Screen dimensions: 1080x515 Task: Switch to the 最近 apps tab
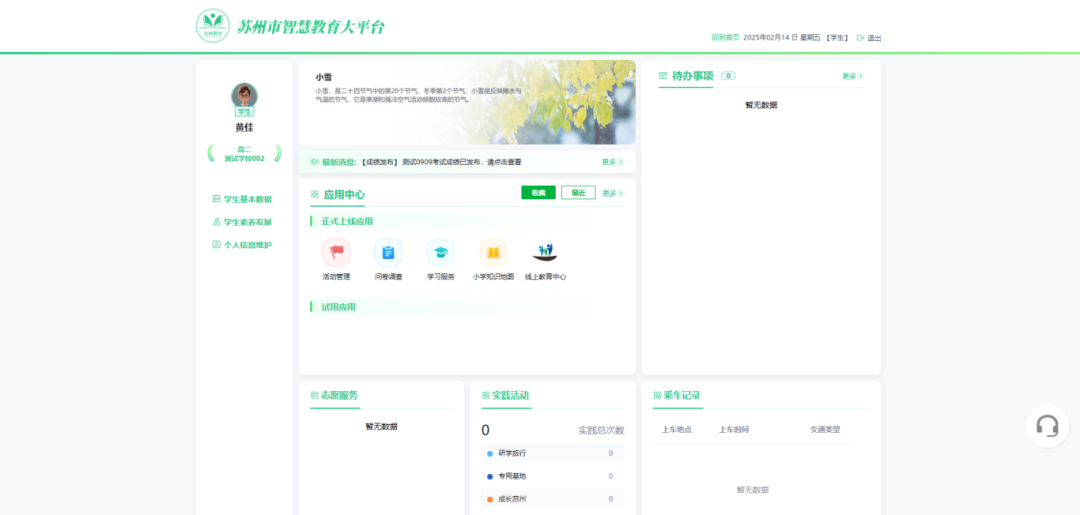coord(578,193)
